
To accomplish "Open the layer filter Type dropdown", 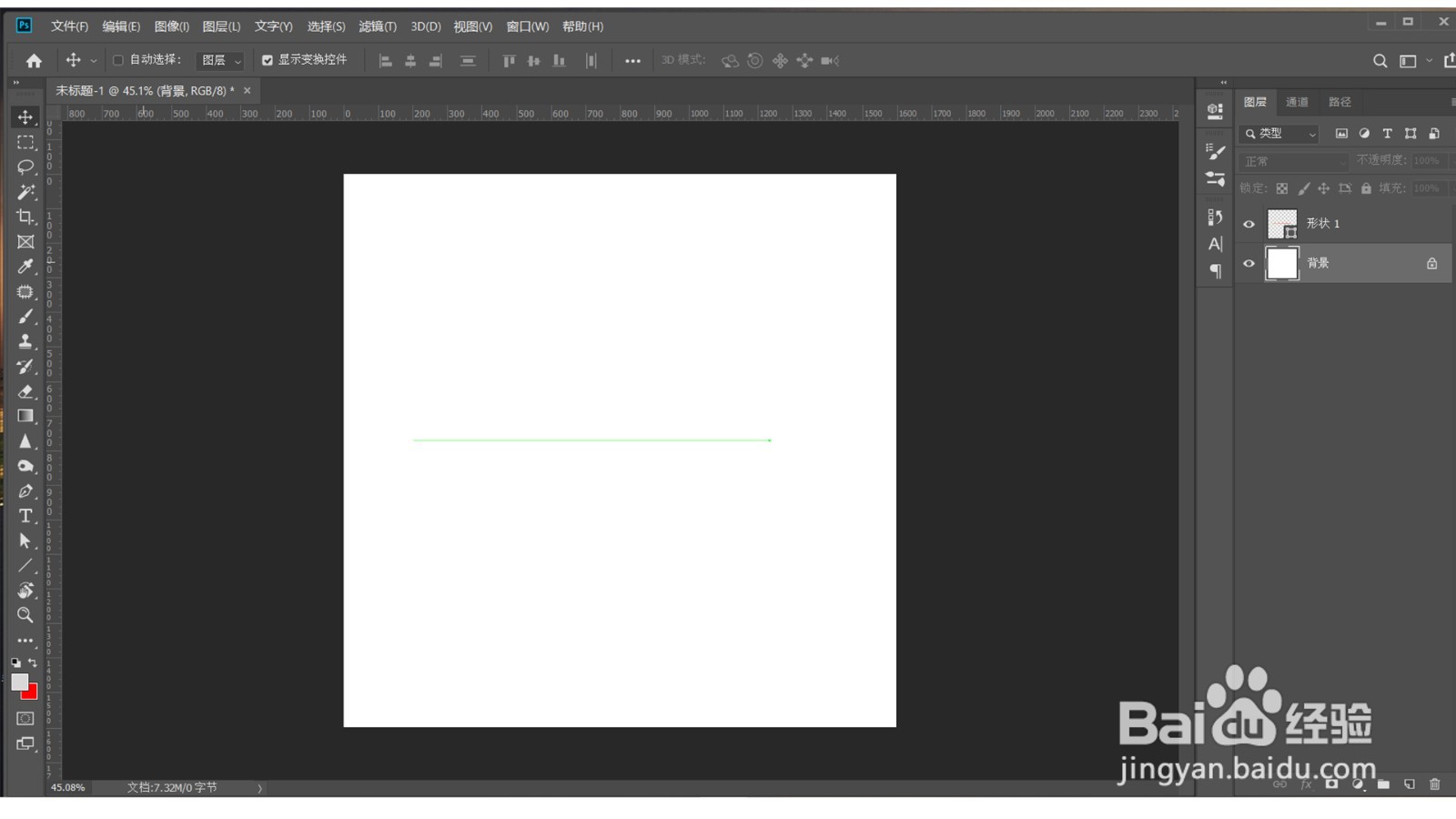I will (1280, 134).
